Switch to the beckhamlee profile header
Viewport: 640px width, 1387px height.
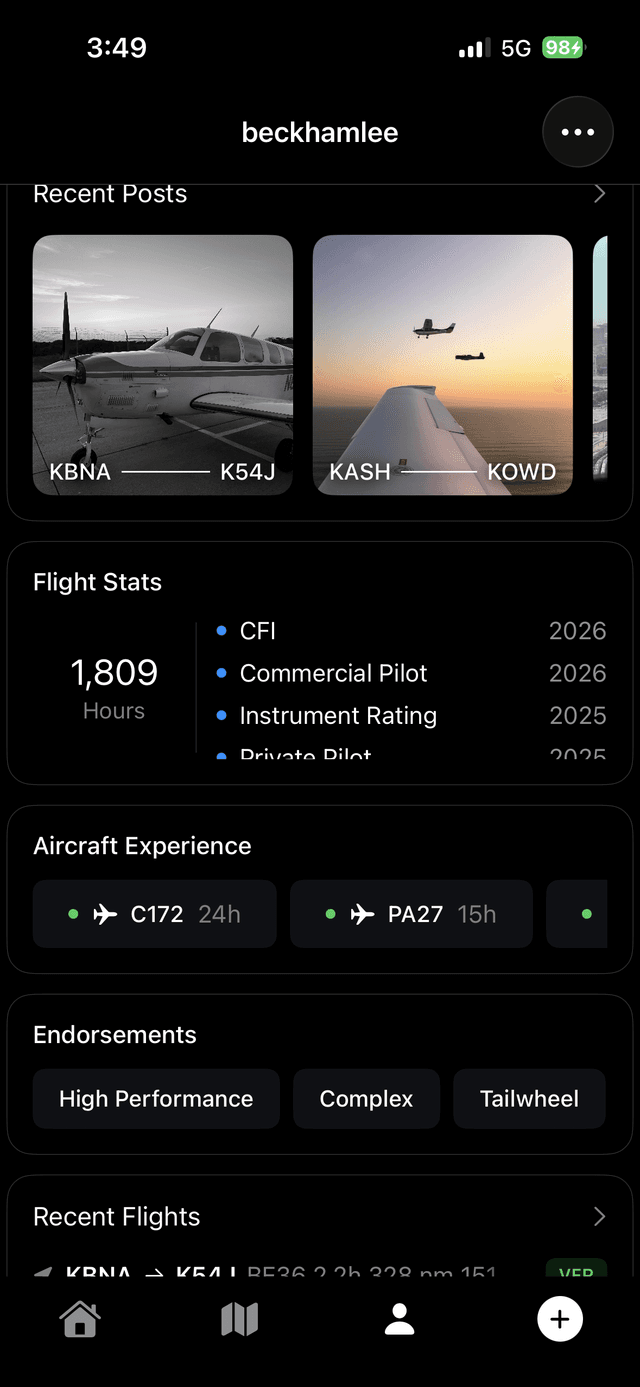319,131
